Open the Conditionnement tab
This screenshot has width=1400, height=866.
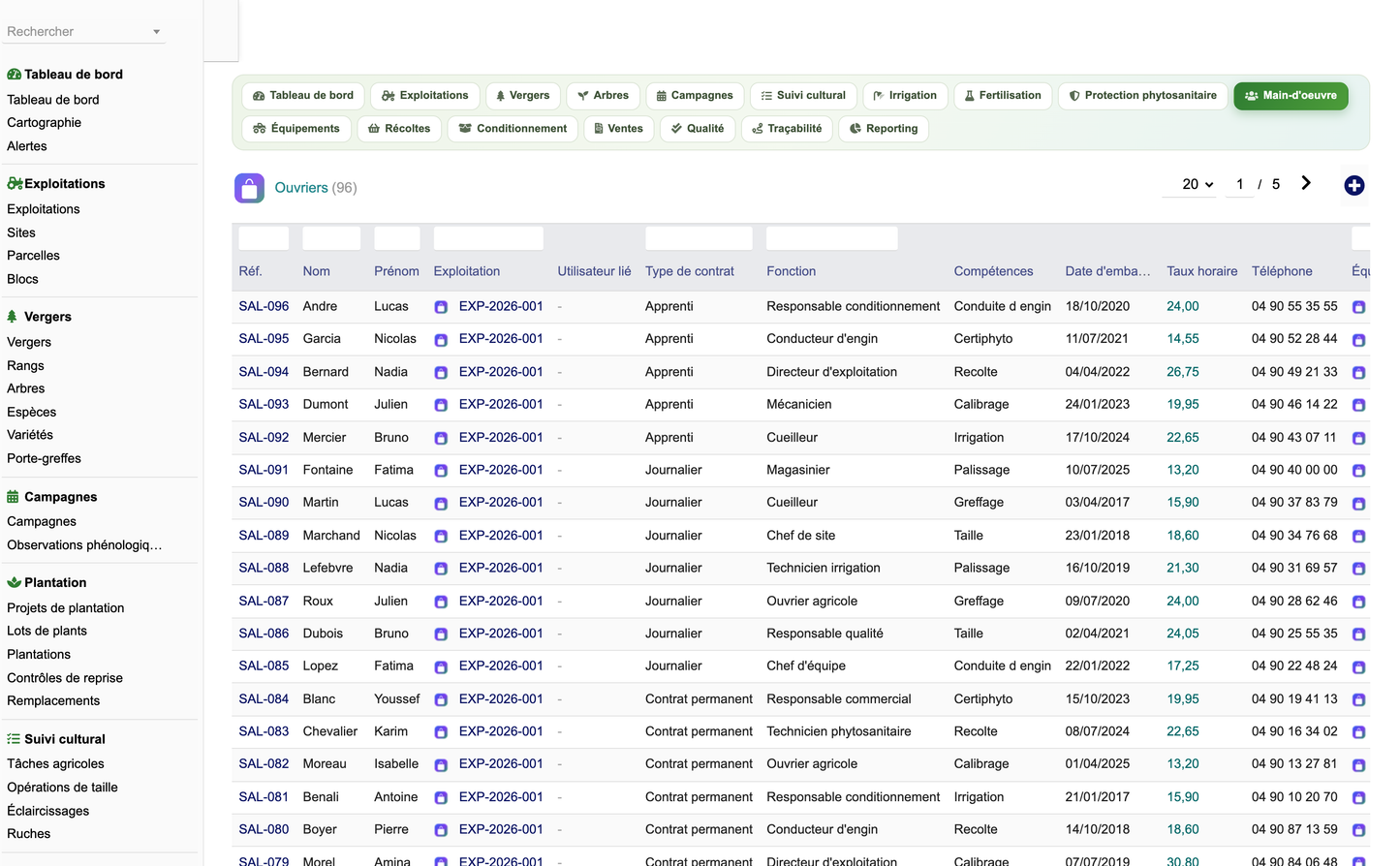tap(513, 129)
